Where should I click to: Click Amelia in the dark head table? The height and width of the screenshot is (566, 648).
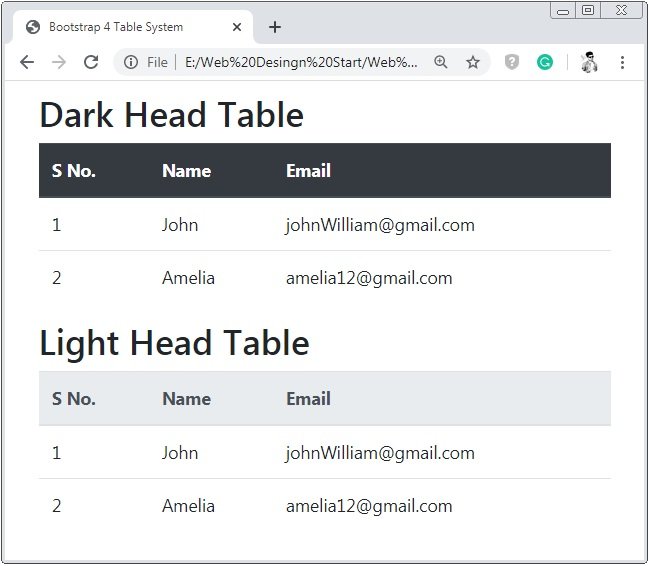coord(188,278)
